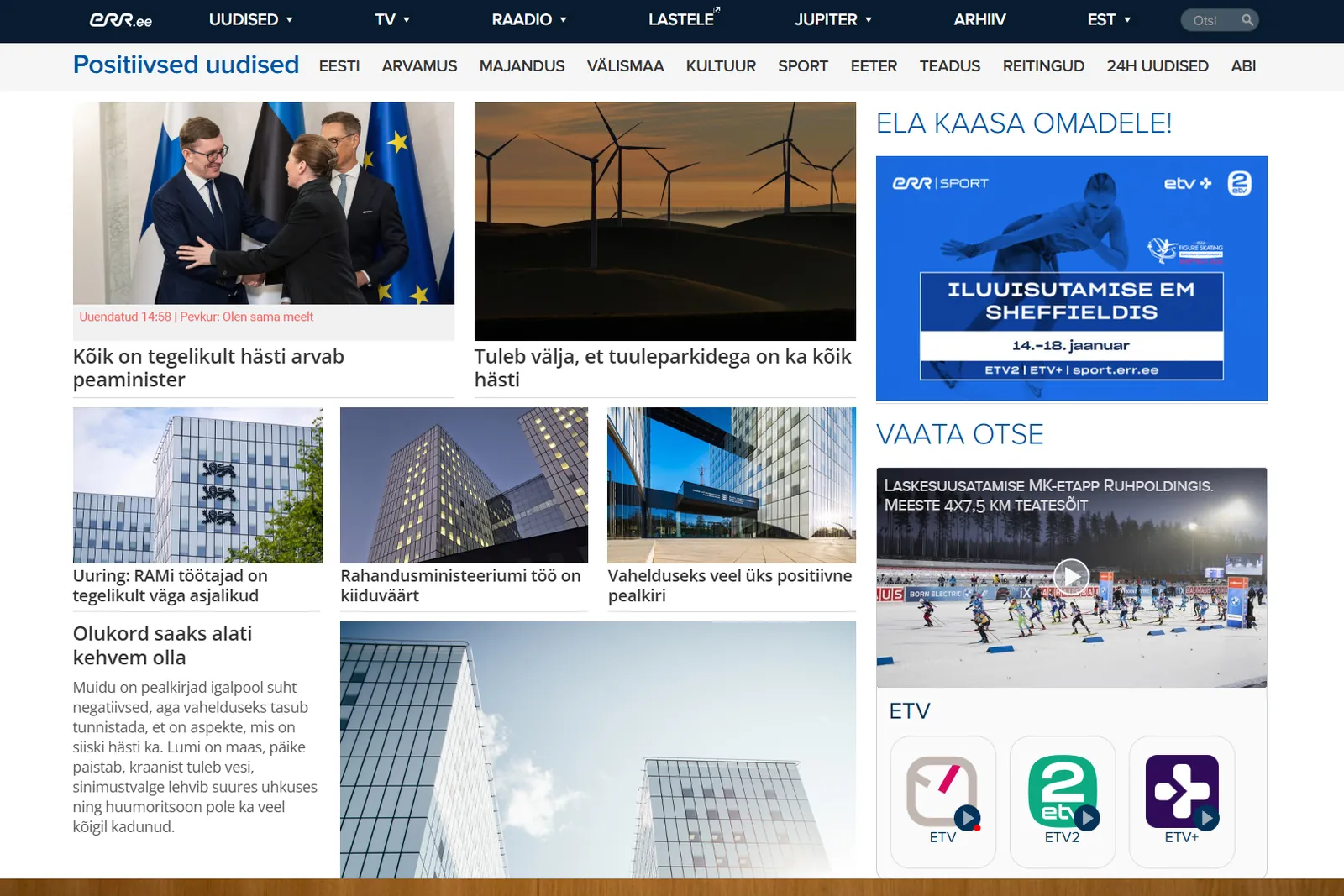Click the building with lion crest thumbnail
This screenshot has height=896, width=1344.
click(197, 485)
